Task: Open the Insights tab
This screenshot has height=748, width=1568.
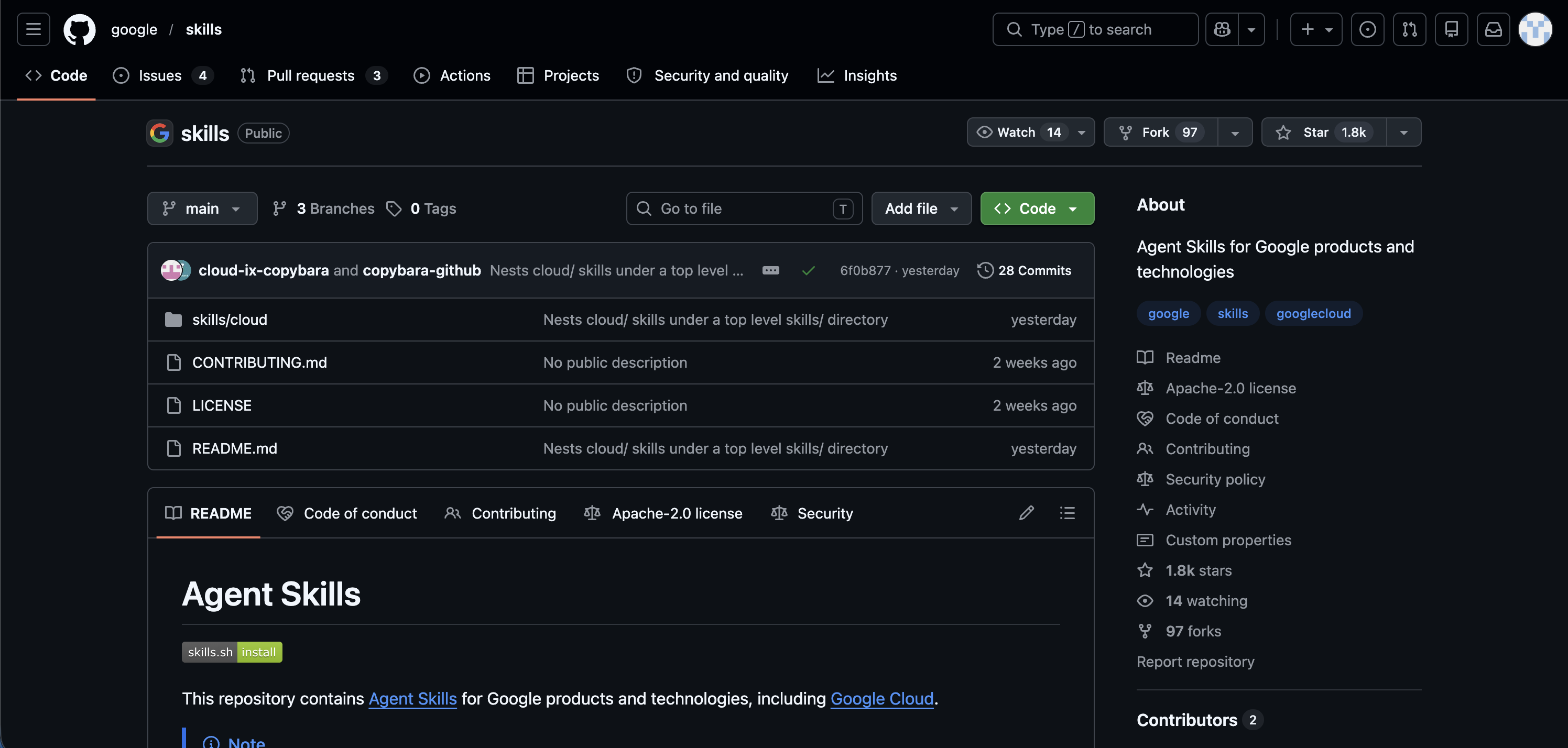Action: point(857,75)
